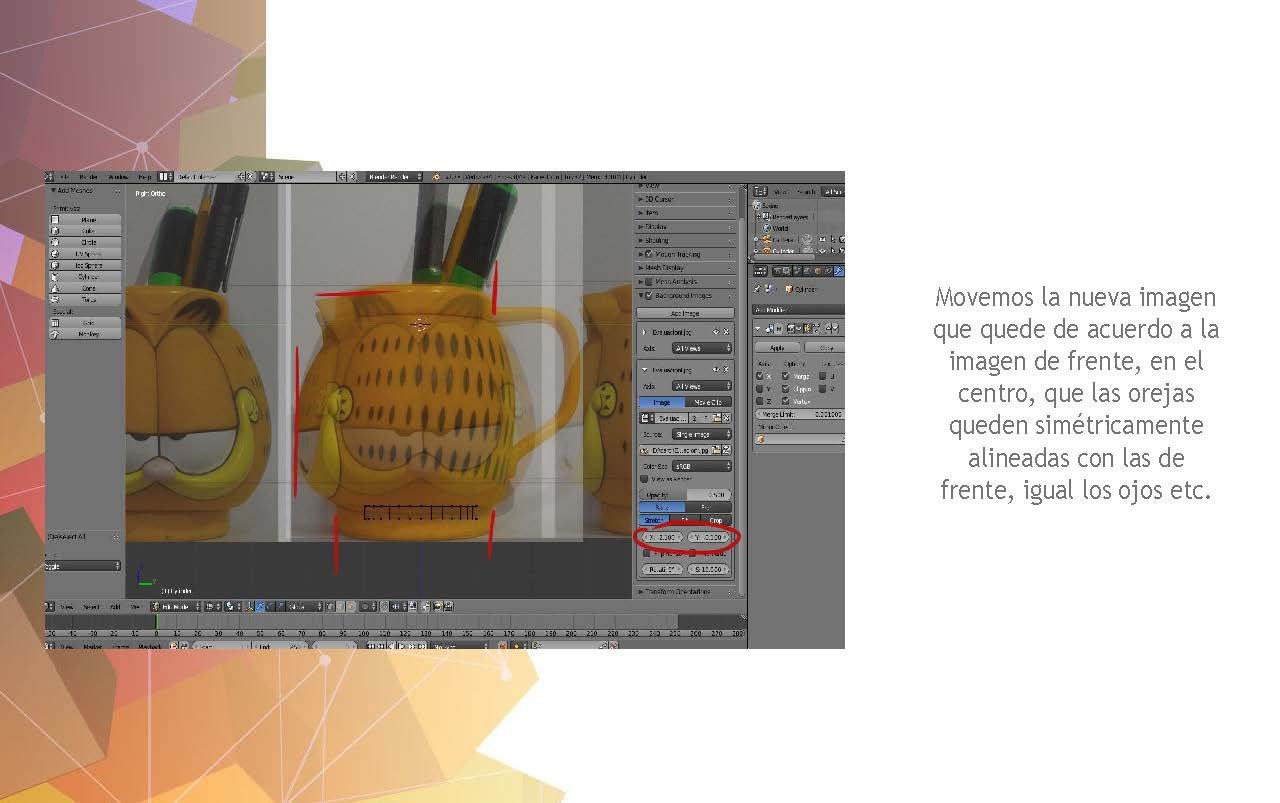Select Stretch image fit mode
Image resolution: width=1280 pixels, height=803 pixels.
[x=655, y=520]
